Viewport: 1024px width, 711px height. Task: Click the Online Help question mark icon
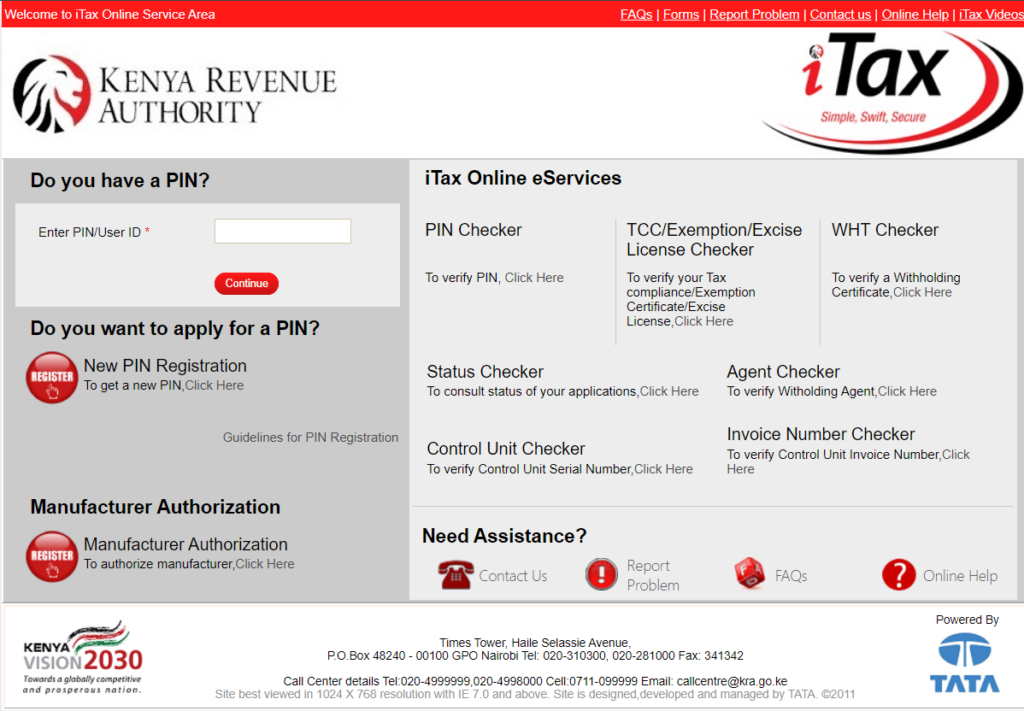[x=898, y=574]
